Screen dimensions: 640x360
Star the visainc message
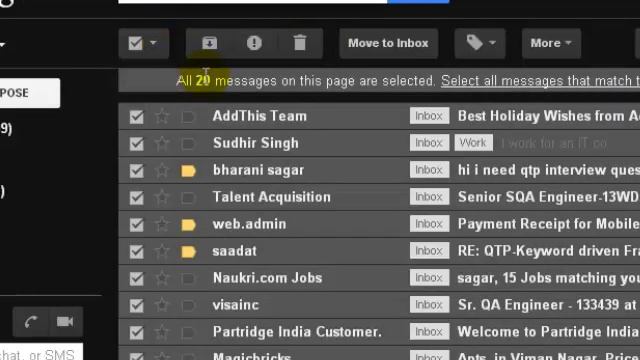(x=162, y=305)
